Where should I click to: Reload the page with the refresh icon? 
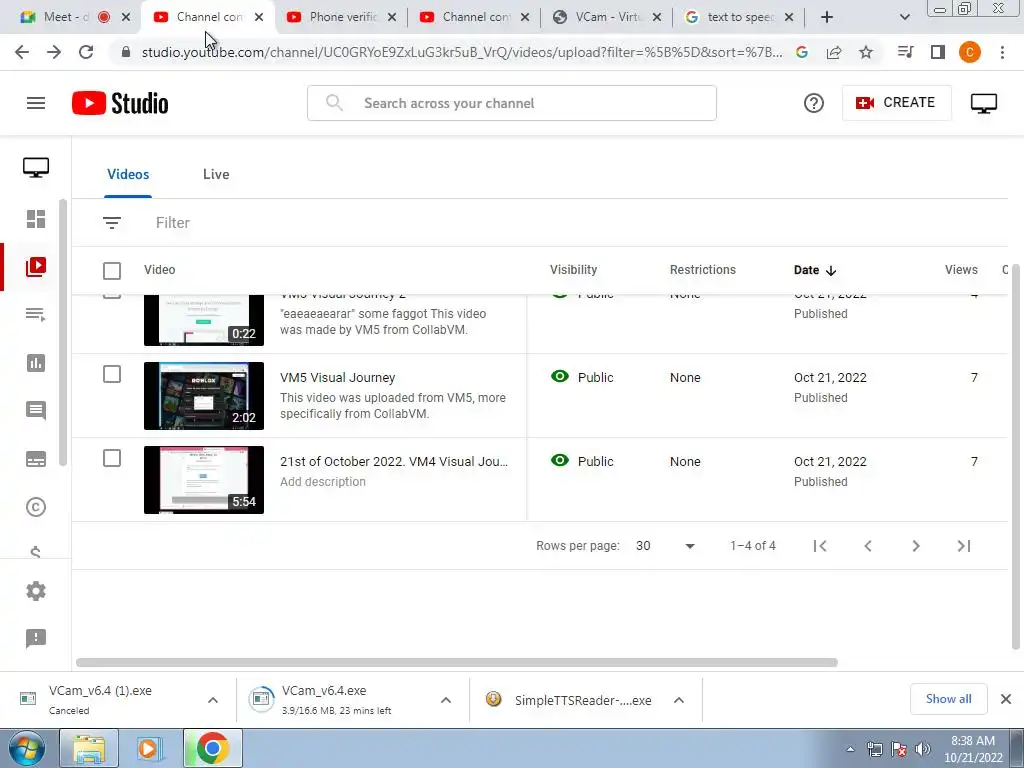tap(86, 52)
